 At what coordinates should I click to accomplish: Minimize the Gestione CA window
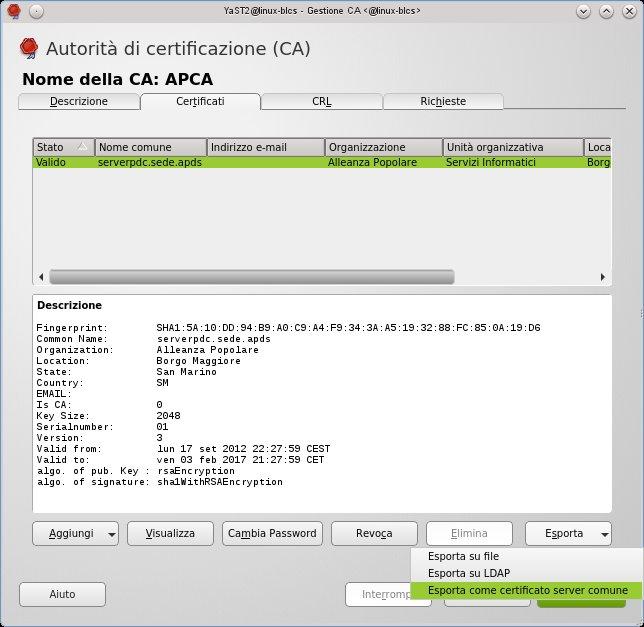point(583,11)
